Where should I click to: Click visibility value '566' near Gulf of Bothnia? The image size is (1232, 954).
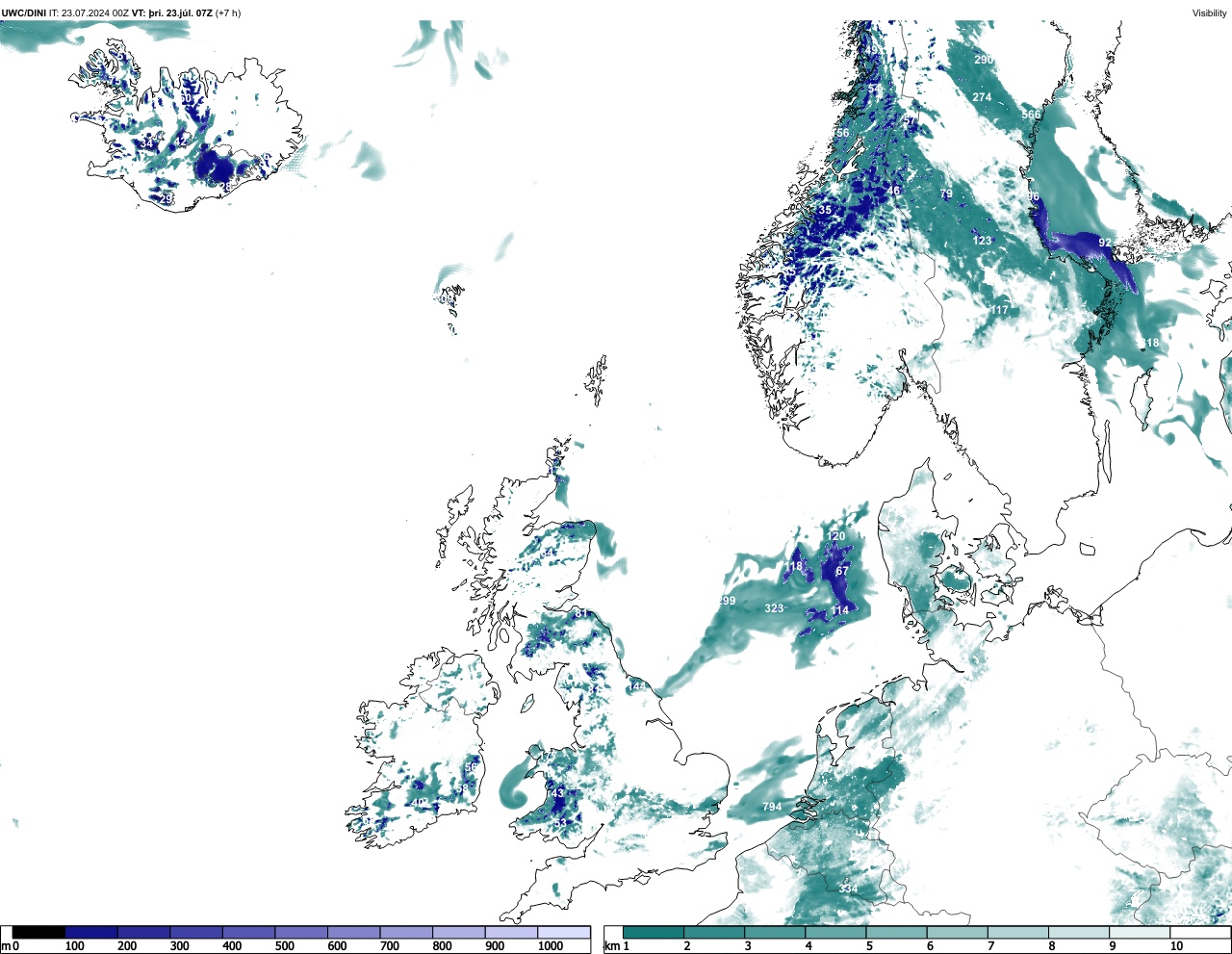coord(1031,115)
